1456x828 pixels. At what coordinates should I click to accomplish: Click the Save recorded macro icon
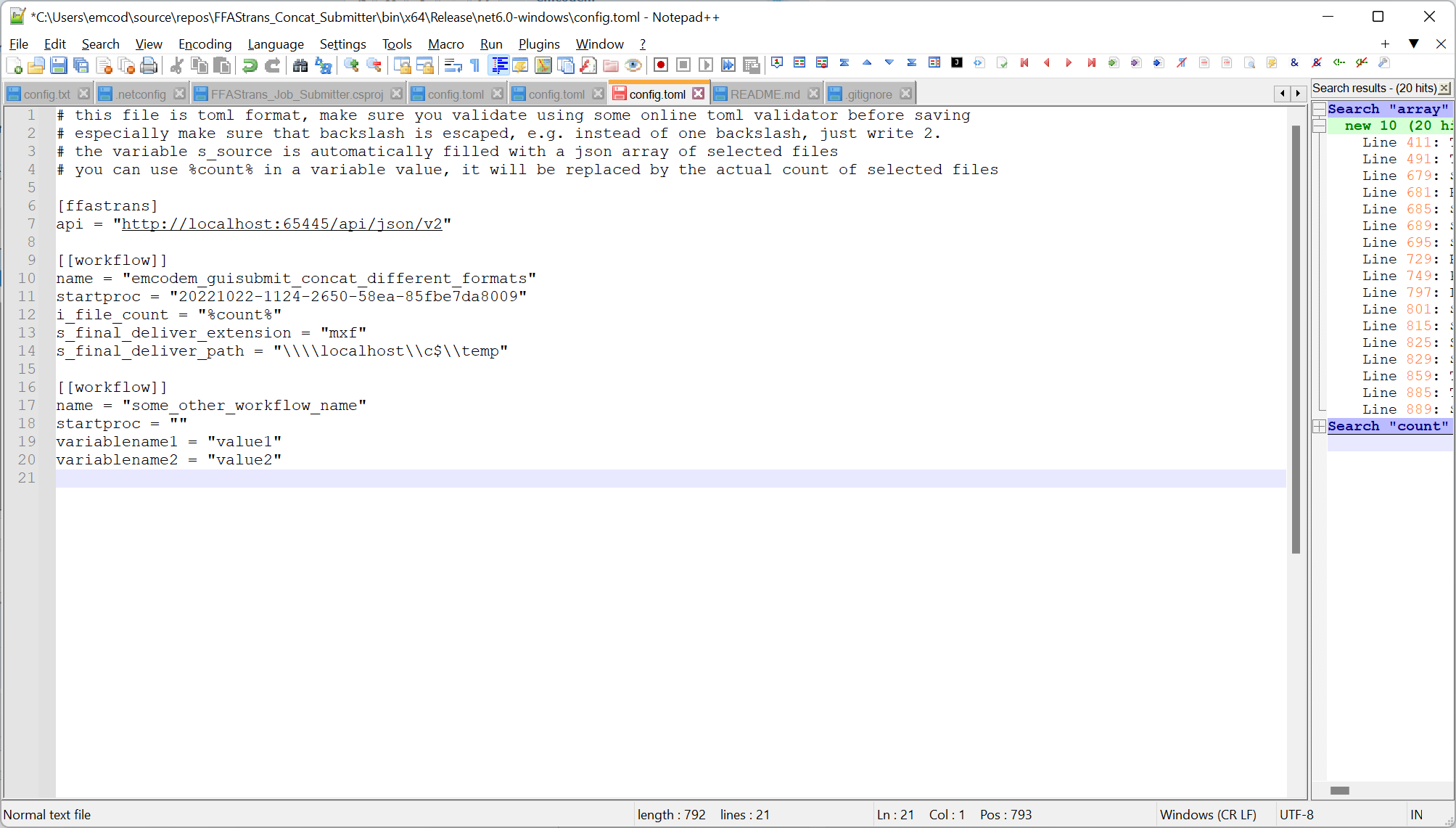coord(752,65)
